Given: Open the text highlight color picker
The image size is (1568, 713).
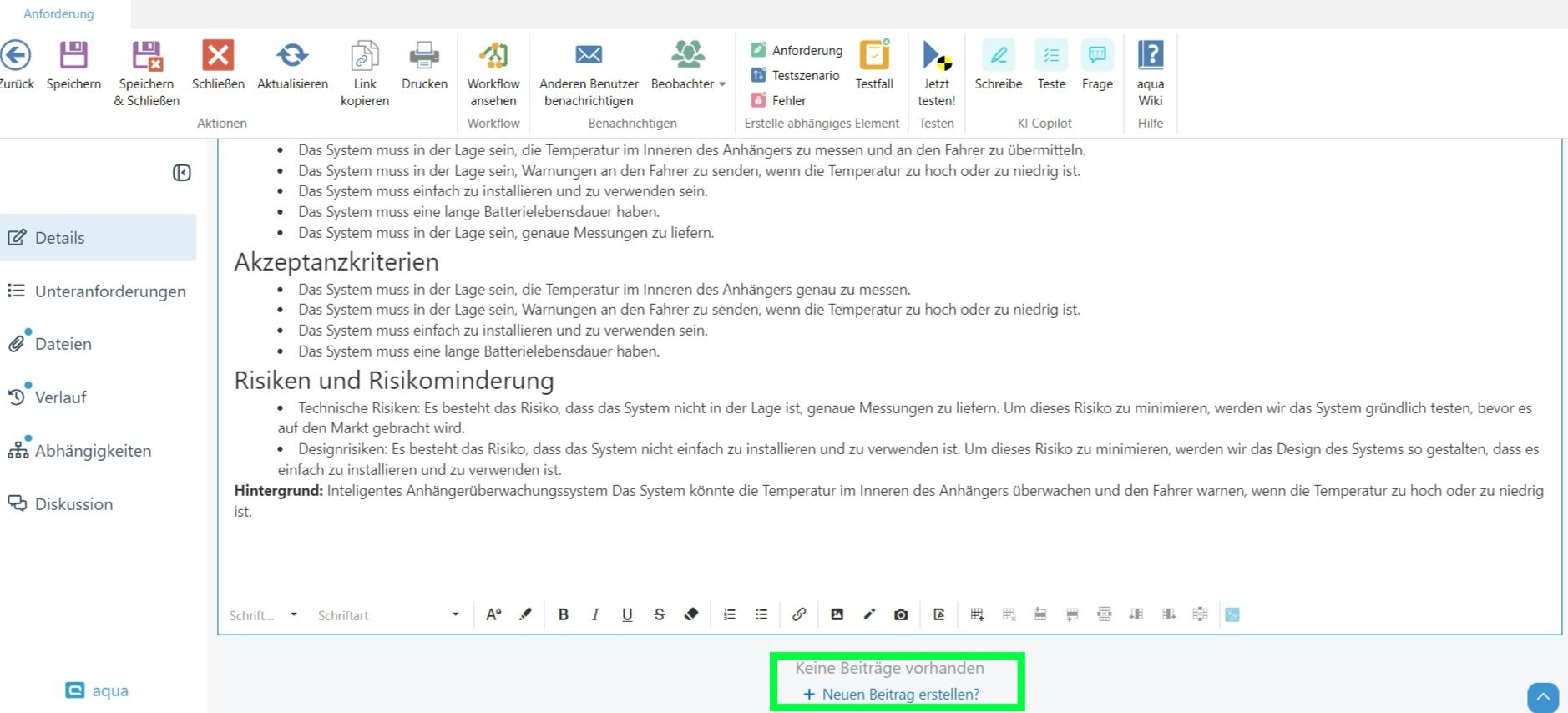Looking at the screenshot, I should (525, 614).
